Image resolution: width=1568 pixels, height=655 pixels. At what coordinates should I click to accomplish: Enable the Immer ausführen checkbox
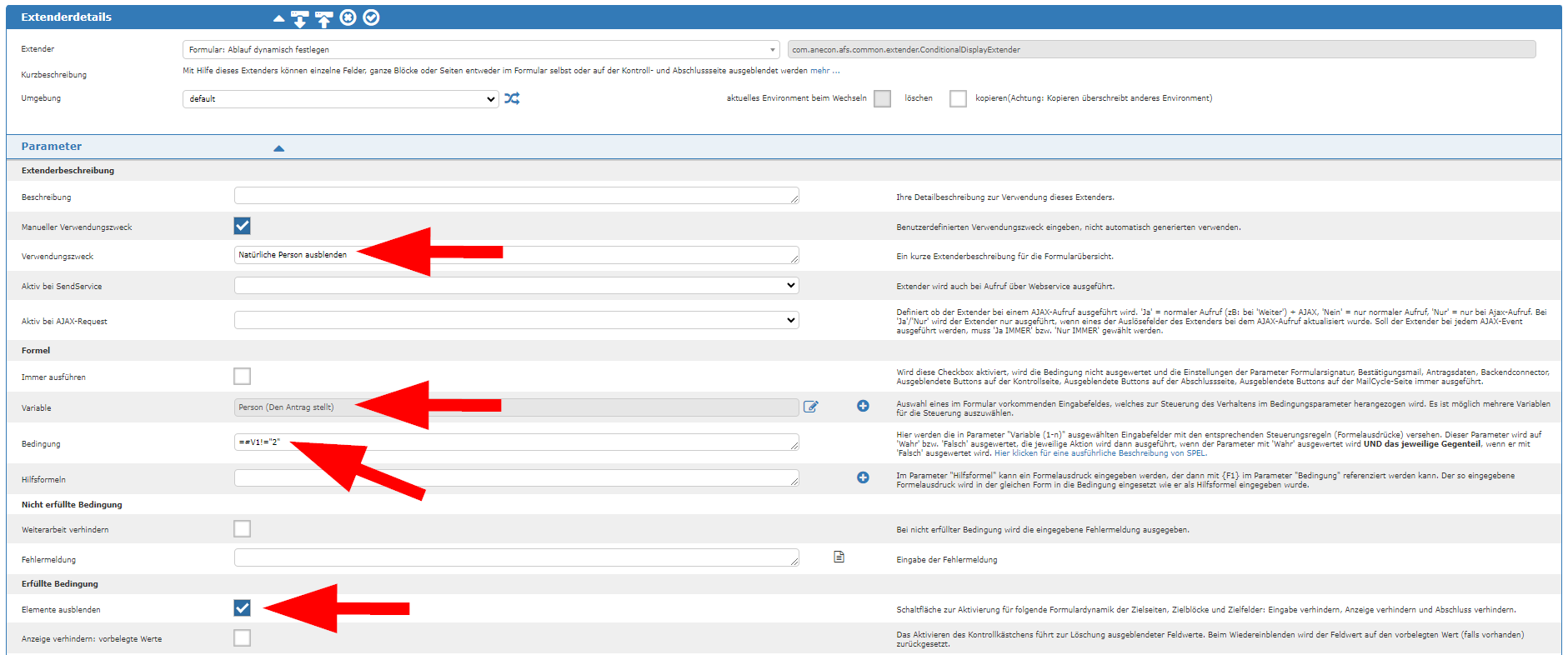tap(242, 377)
